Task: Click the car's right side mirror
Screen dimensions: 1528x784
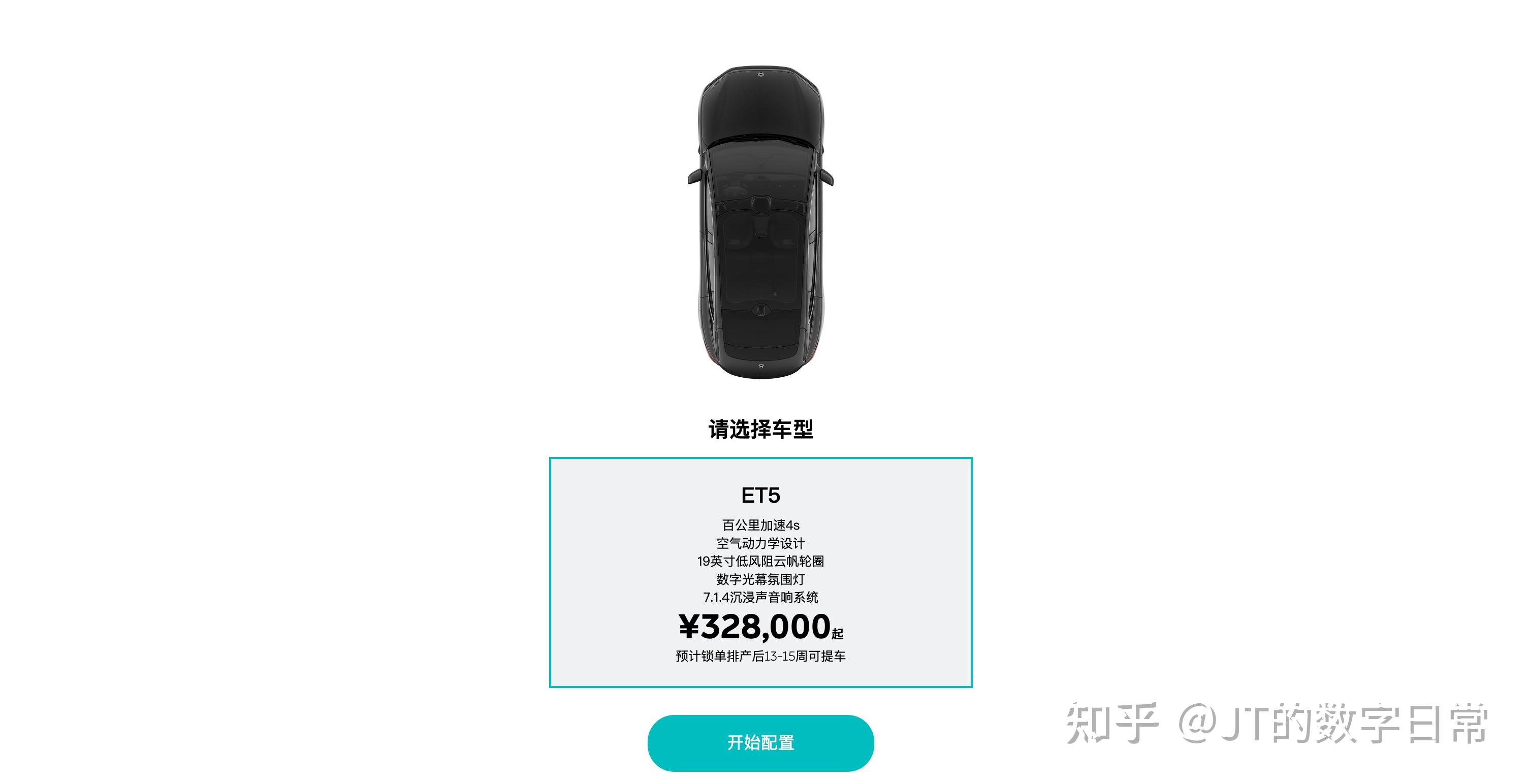Action: (826, 177)
